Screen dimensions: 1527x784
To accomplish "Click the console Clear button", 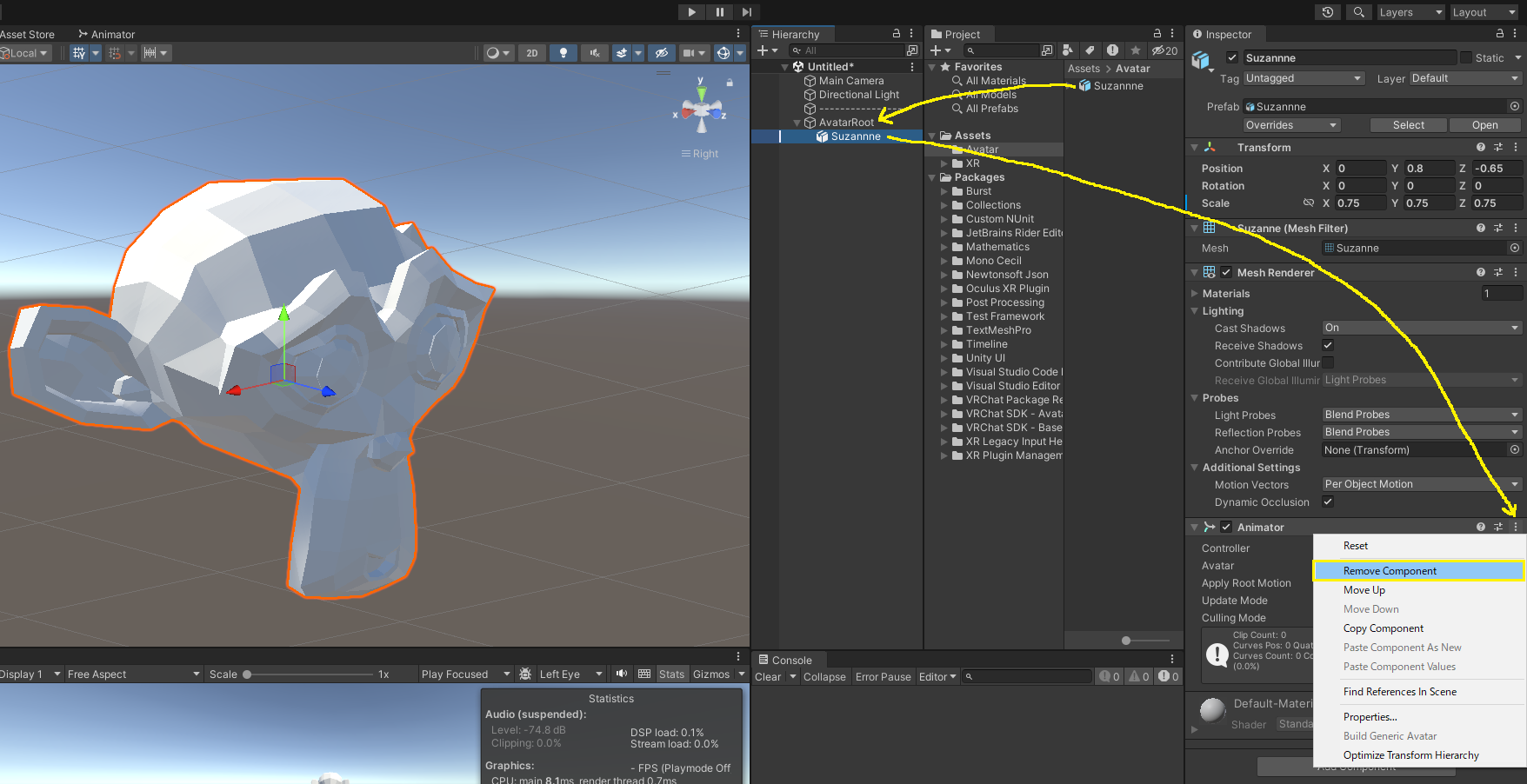I will click(768, 676).
